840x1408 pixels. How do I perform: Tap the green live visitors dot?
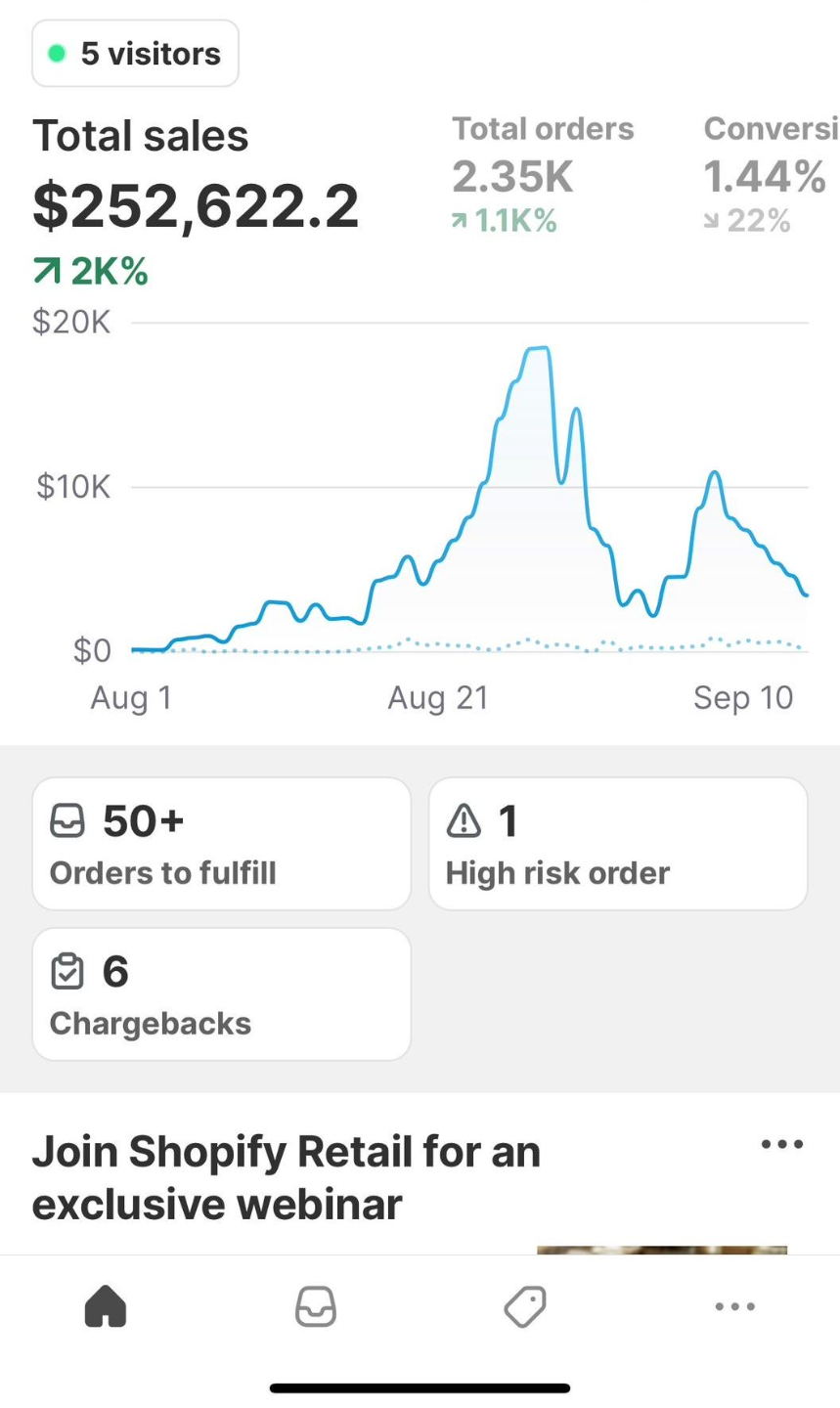coord(57,54)
